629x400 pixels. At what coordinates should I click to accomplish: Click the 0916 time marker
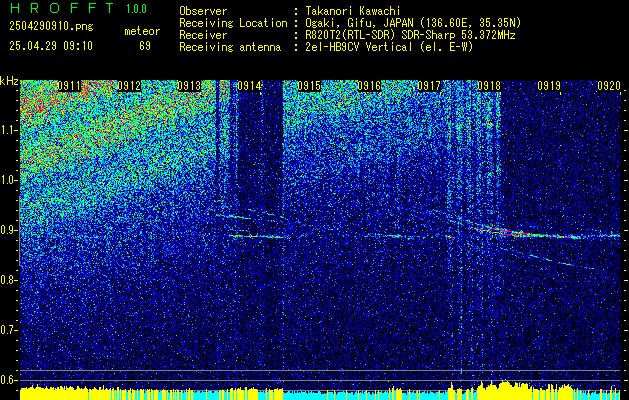pos(369,86)
